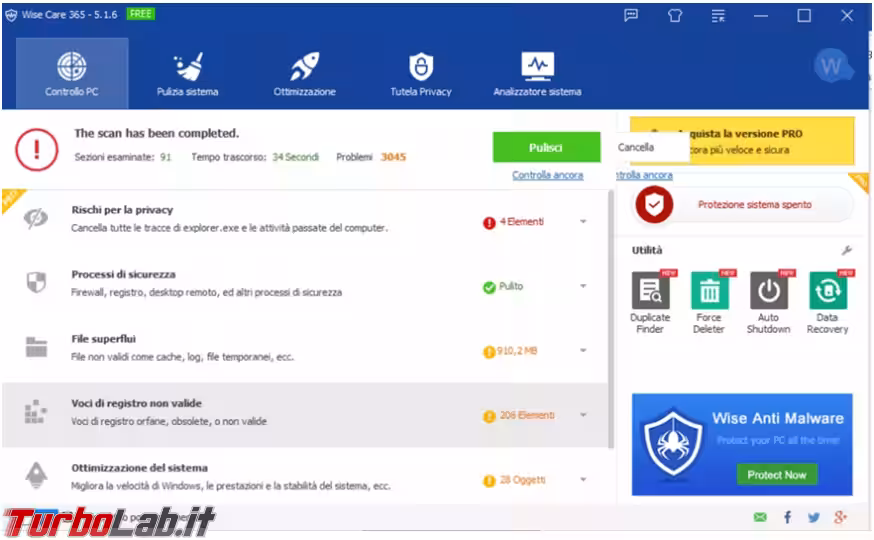Click the scan warning exclamation icon
This screenshot has height=540, width=874.
point(37,149)
